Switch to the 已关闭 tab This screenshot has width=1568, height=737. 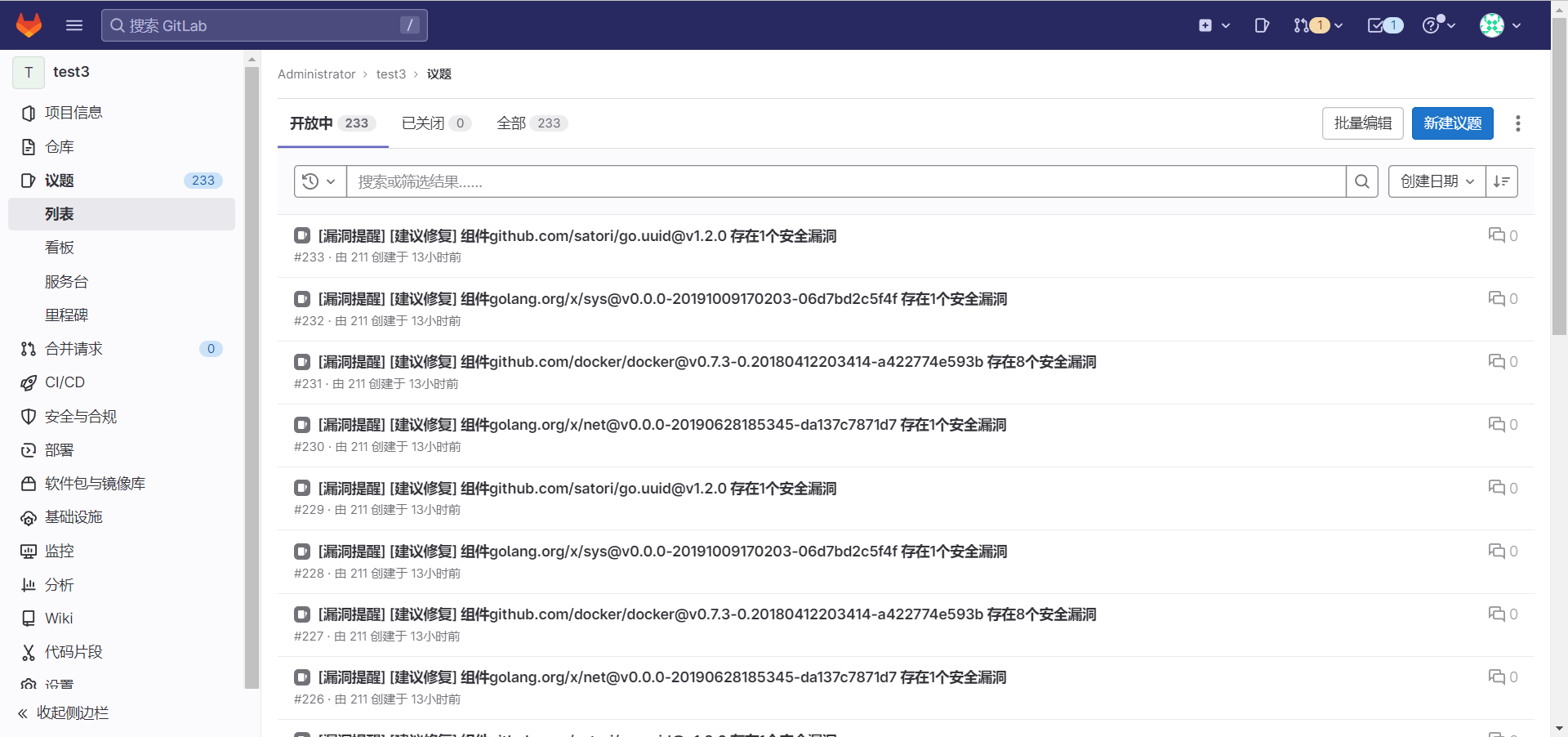click(x=435, y=123)
